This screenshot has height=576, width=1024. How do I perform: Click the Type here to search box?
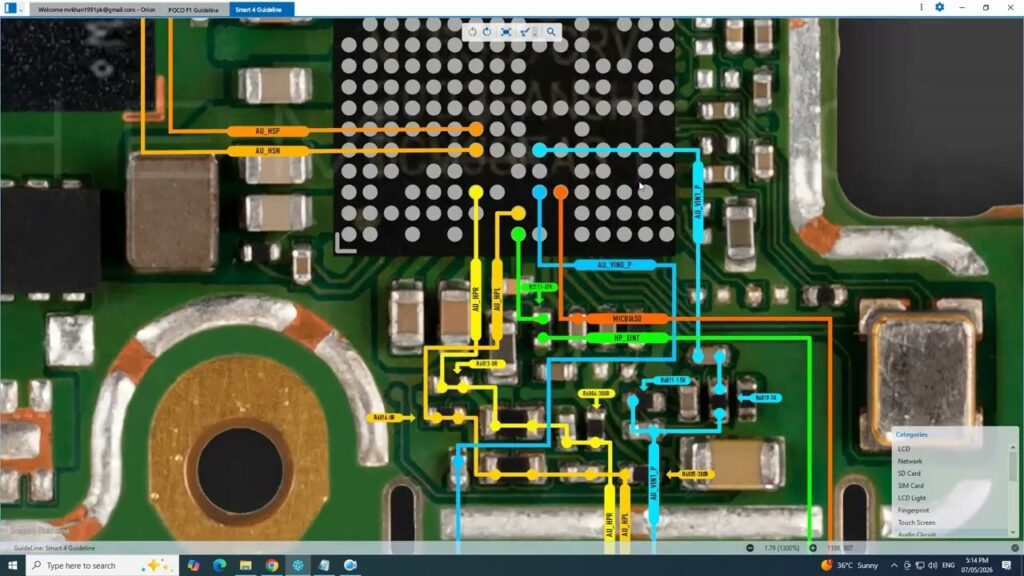(102, 565)
